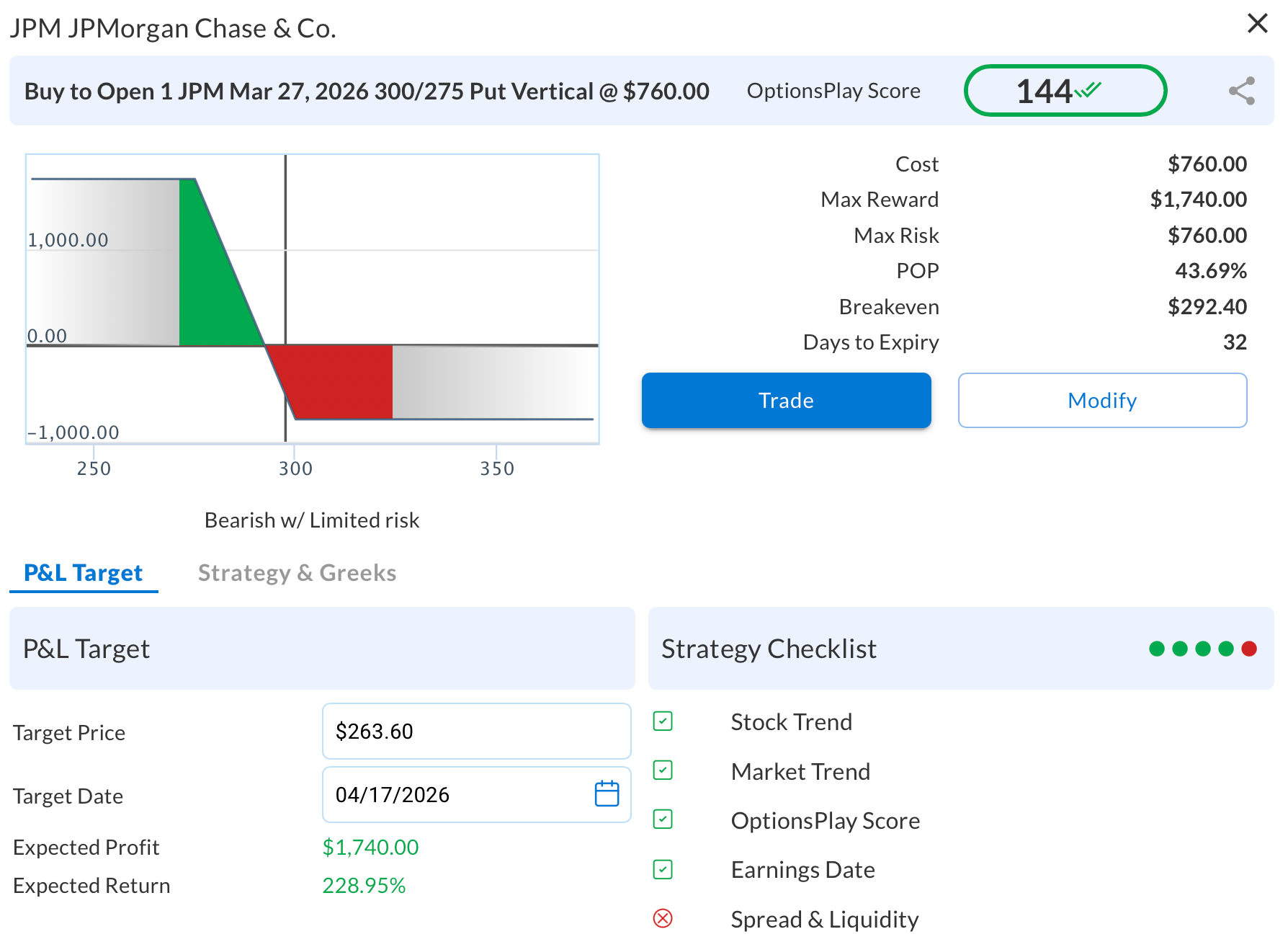The height and width of the screenshot is (947, 1288).
Task: Click the Target Price input field
Action: (x=476, y=732)
